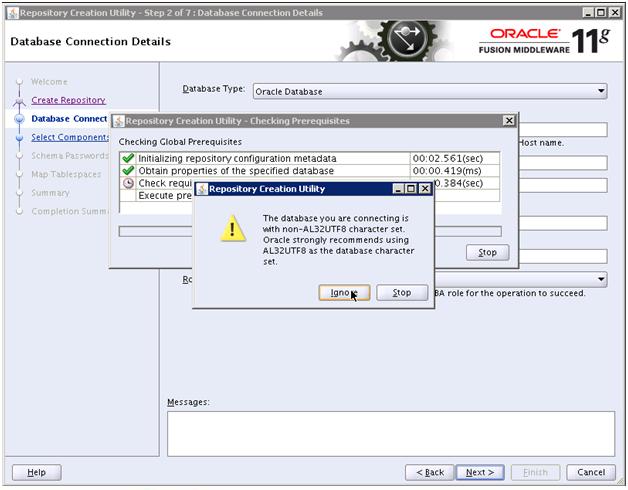Viewport: 628px width, 490px height.
Task: Click Stop in Checking Prerequisites dialog
Action: click(x=487, y=252)
